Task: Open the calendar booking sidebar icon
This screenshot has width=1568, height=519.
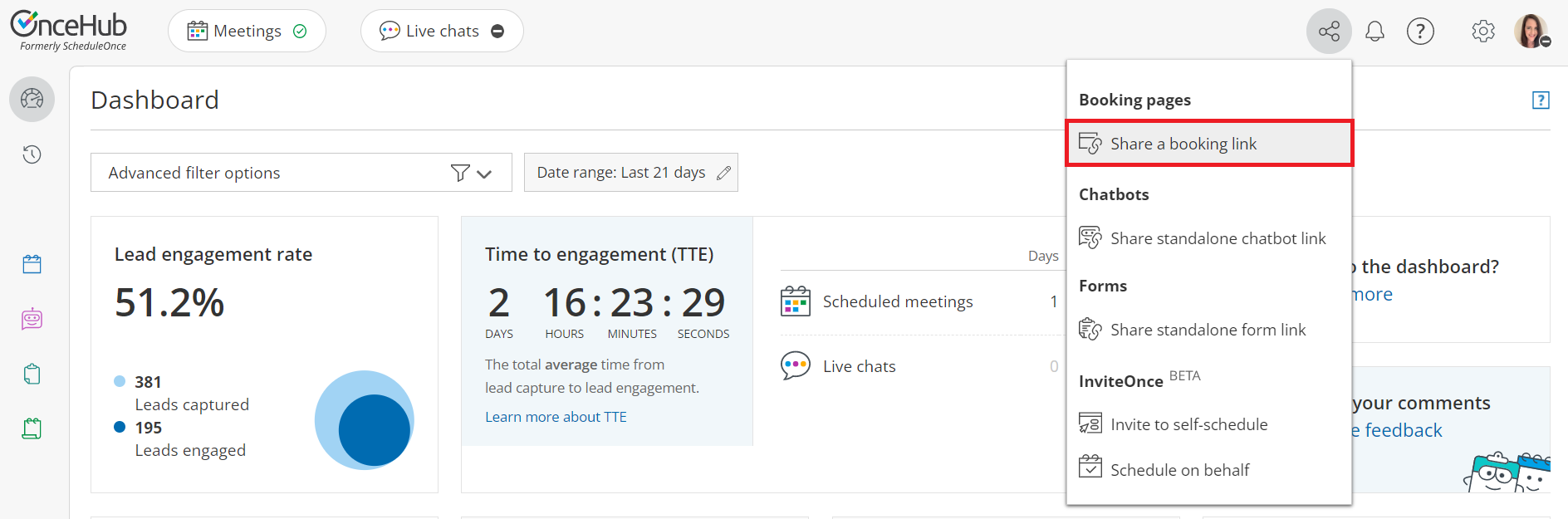Action: 32,264
